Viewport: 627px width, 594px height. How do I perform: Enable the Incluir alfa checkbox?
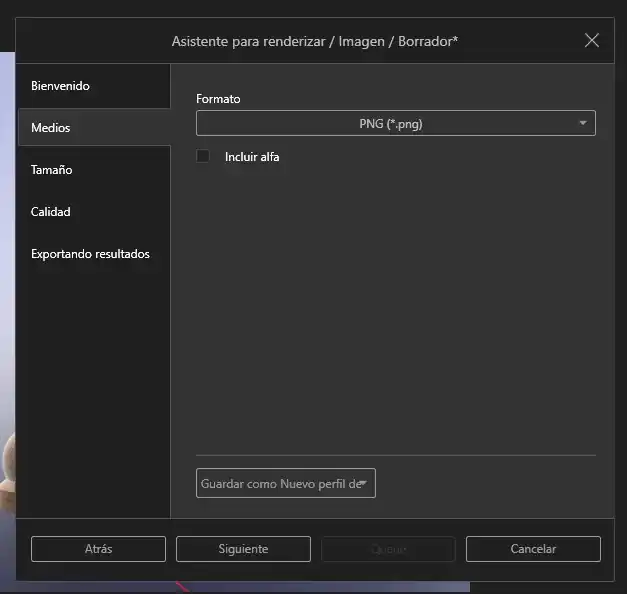[x=203, y=156]
